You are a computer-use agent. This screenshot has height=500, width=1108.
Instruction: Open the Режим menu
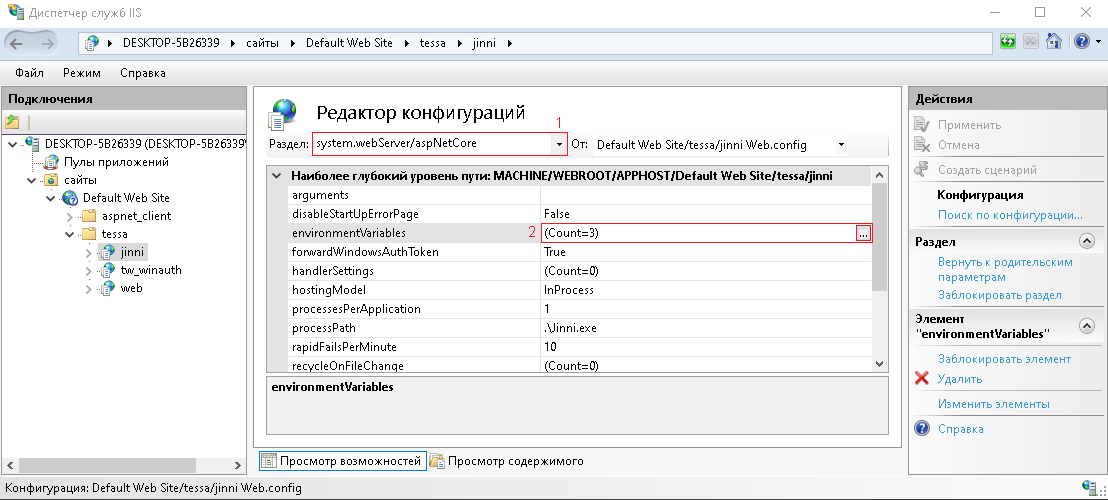(82, 73)
